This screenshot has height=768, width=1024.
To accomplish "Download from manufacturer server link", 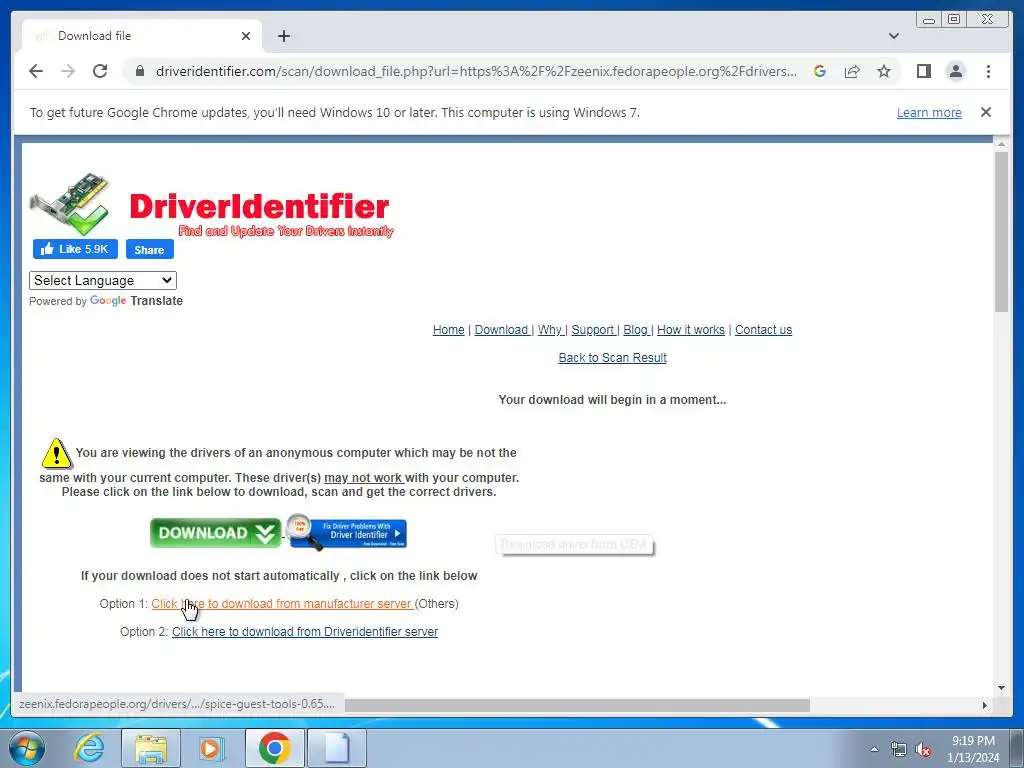I will tap(281, 604).
